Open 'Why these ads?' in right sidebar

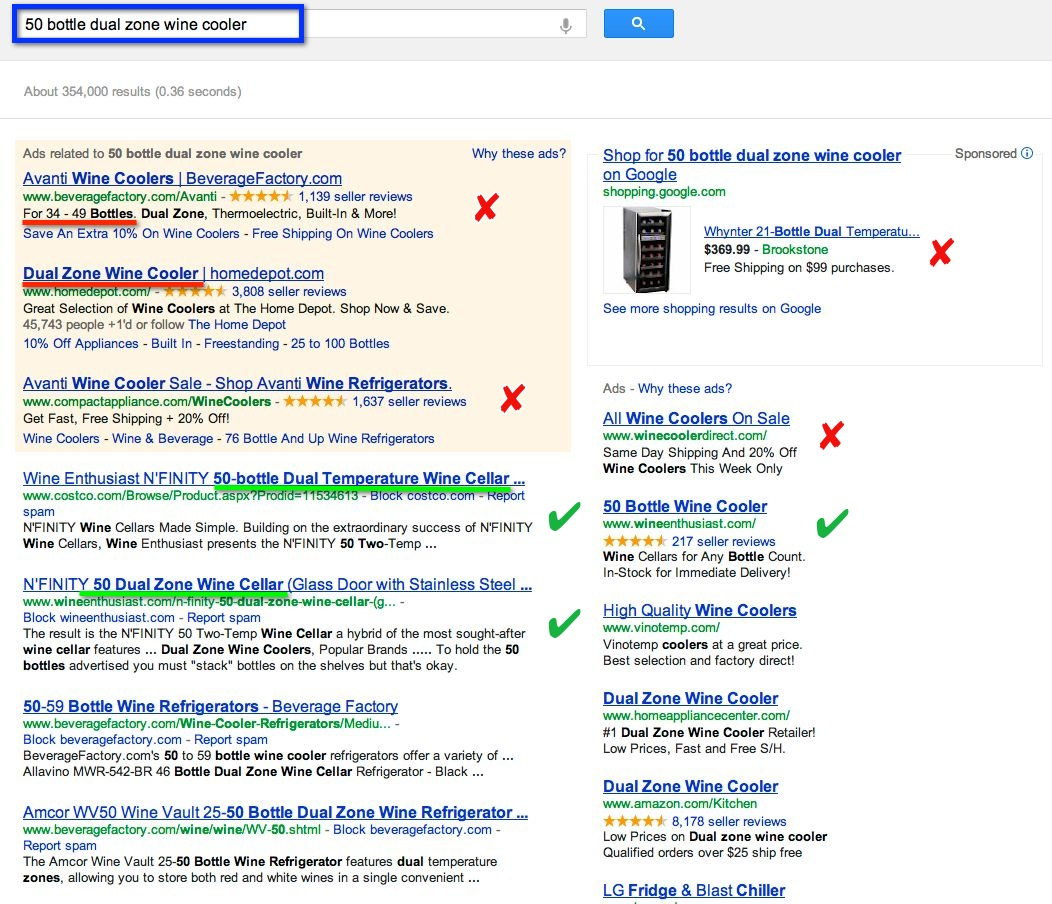click(685, 389)
